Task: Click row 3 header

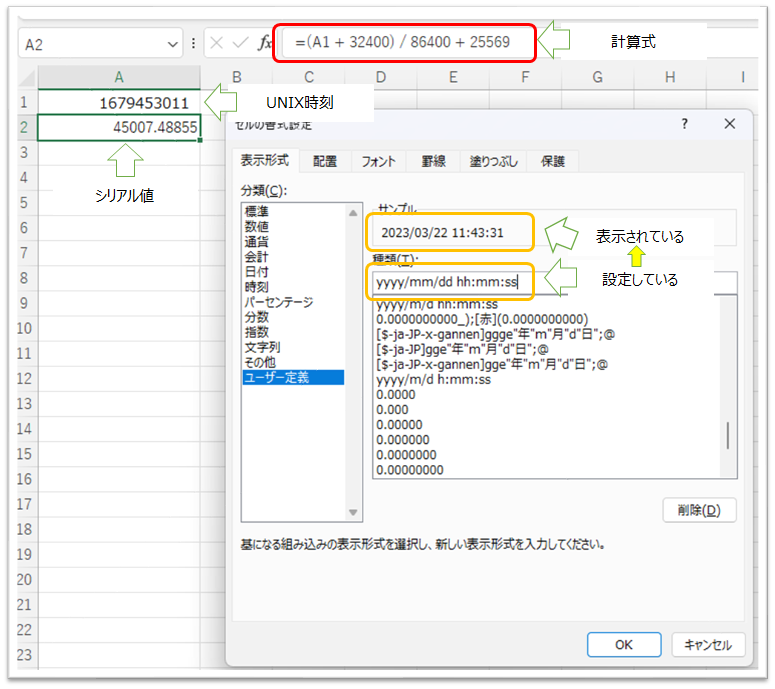Action: [x=25, y=152]
